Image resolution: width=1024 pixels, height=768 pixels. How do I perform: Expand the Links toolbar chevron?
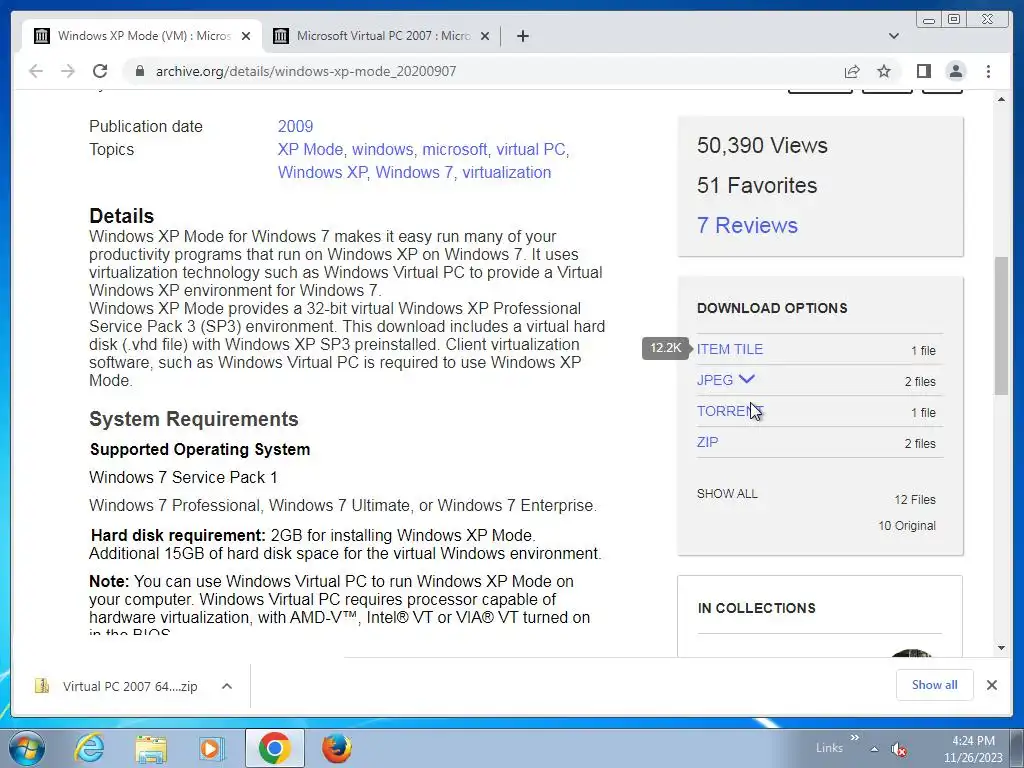point(854,738)
